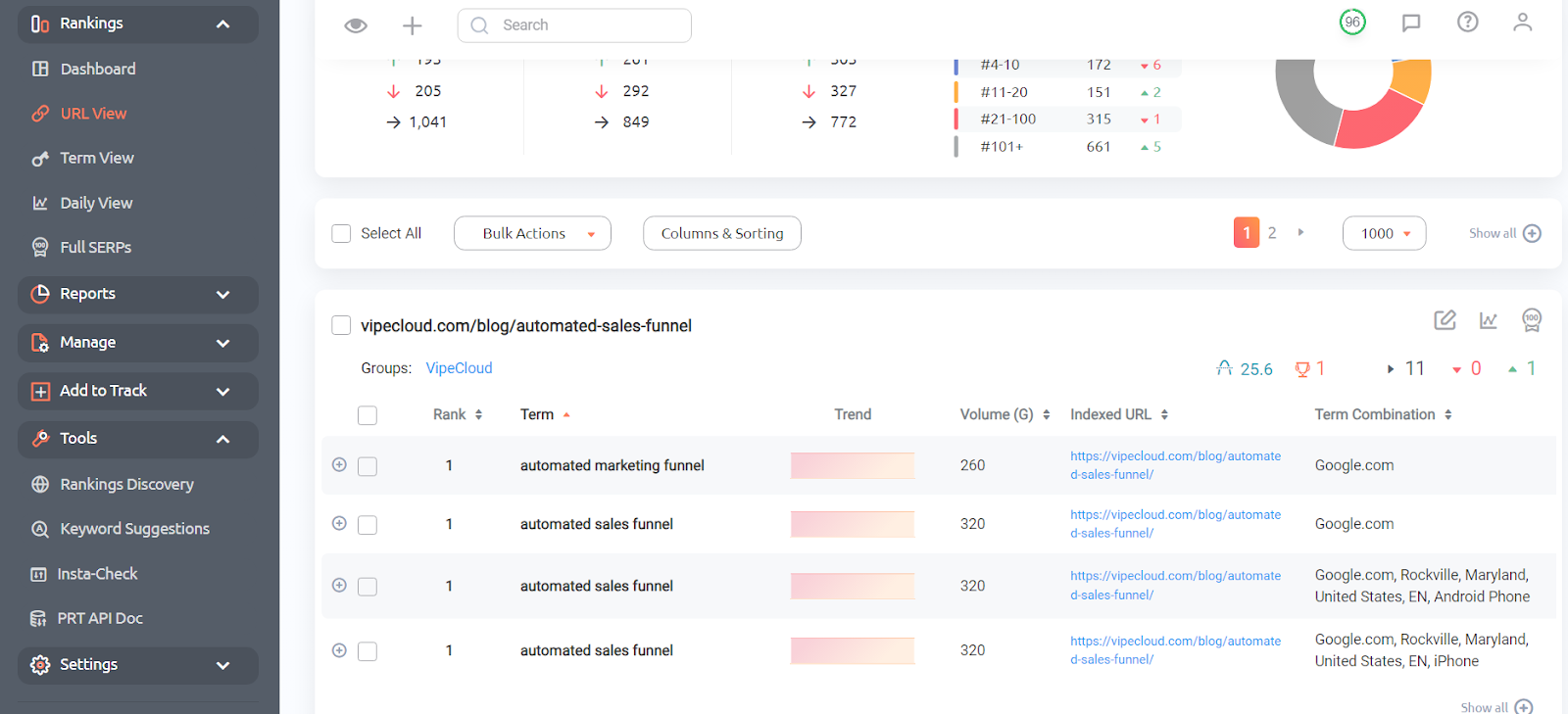Click Show all at table bottom
Image resolution: width=1568 pixels, height=714 pixels.
click(x=1496, y=707)
